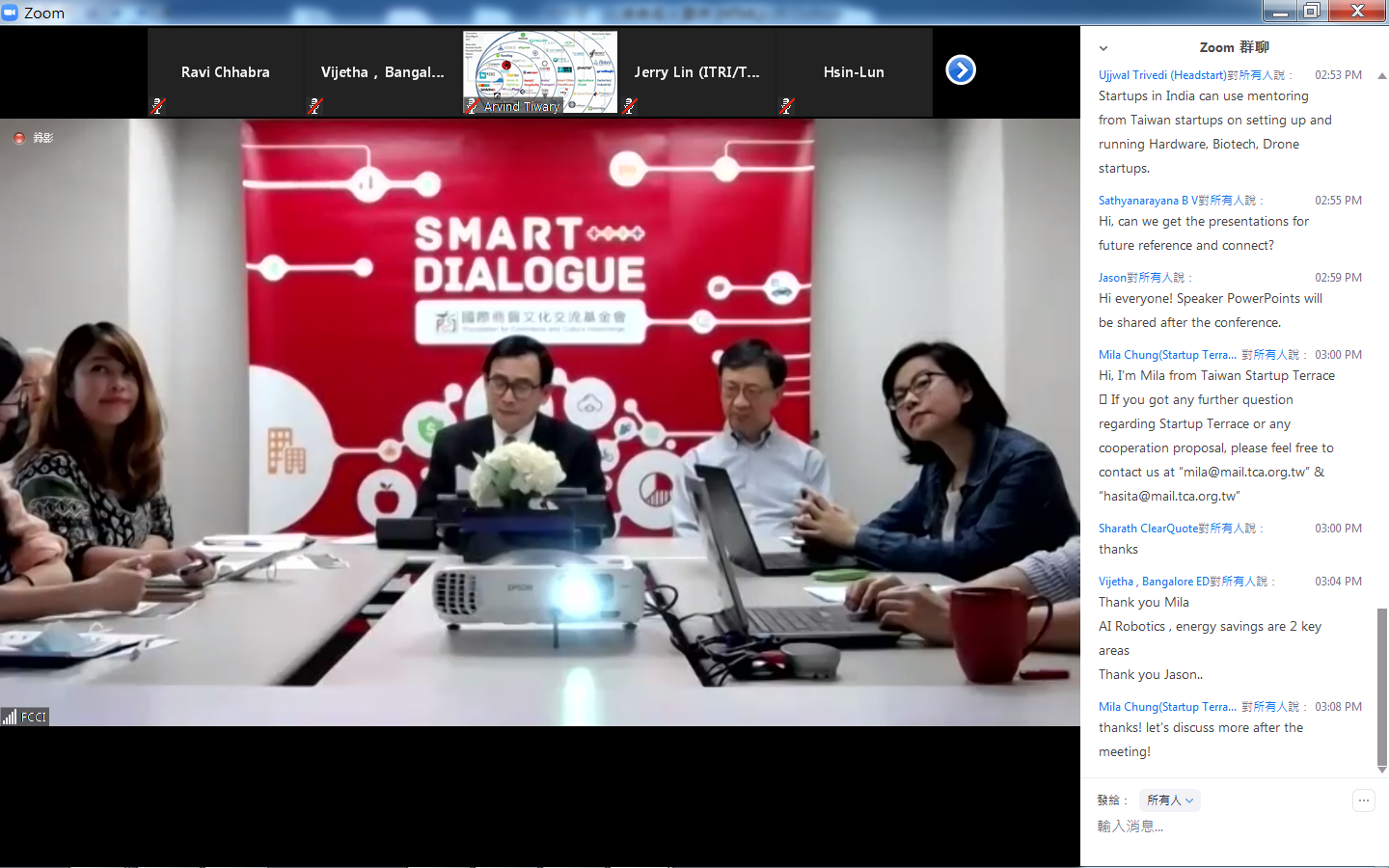This screenshot has width=1389, height=868.
Task: Select Hsin-Lun participant tile
Action: click(855, 72)
